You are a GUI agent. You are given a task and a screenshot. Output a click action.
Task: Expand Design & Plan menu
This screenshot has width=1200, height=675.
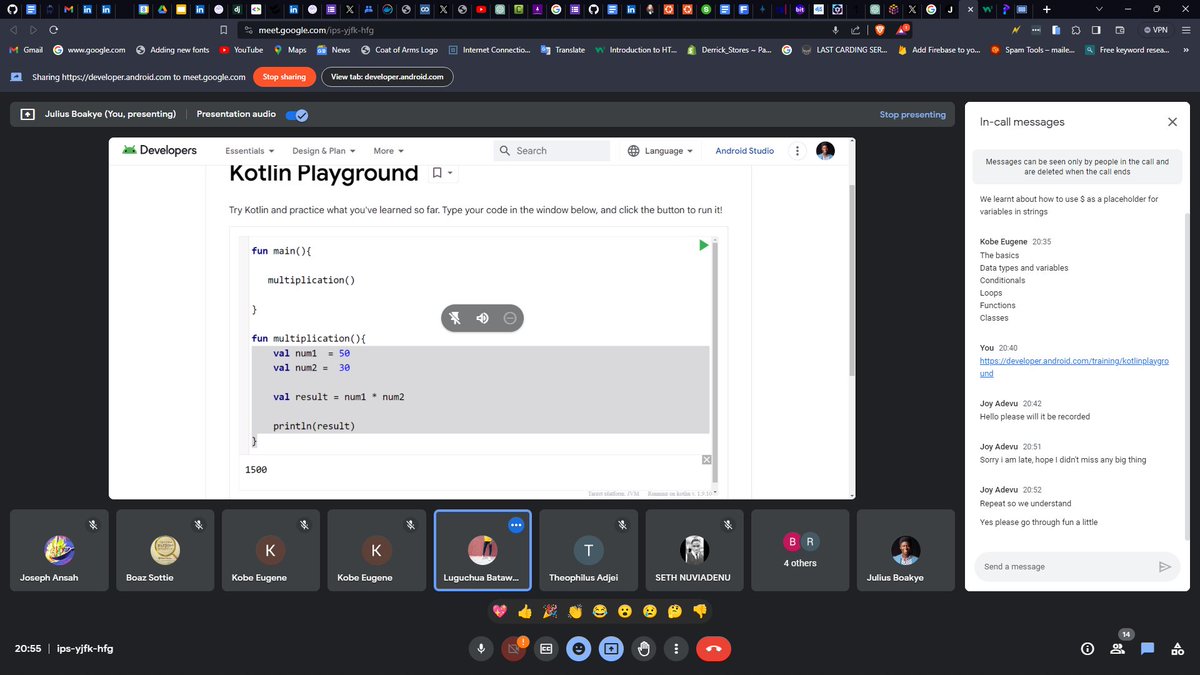(x=324, y=151)
